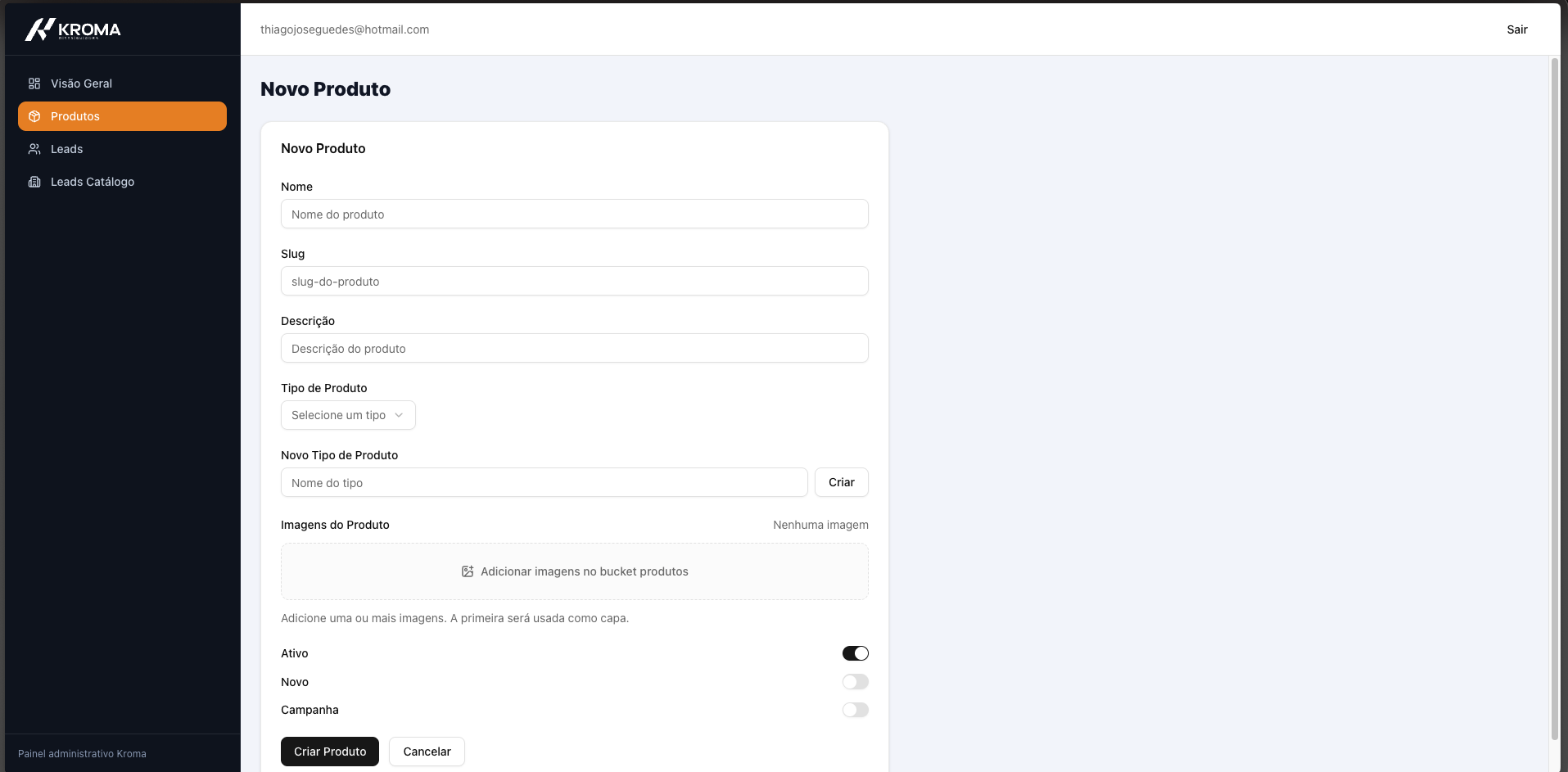This screenshot has height=772, width=1568.
Task: Click the thiagojoseguedes@hotmail.com email text
Action: pyautogui.click(x=345, y=29)
